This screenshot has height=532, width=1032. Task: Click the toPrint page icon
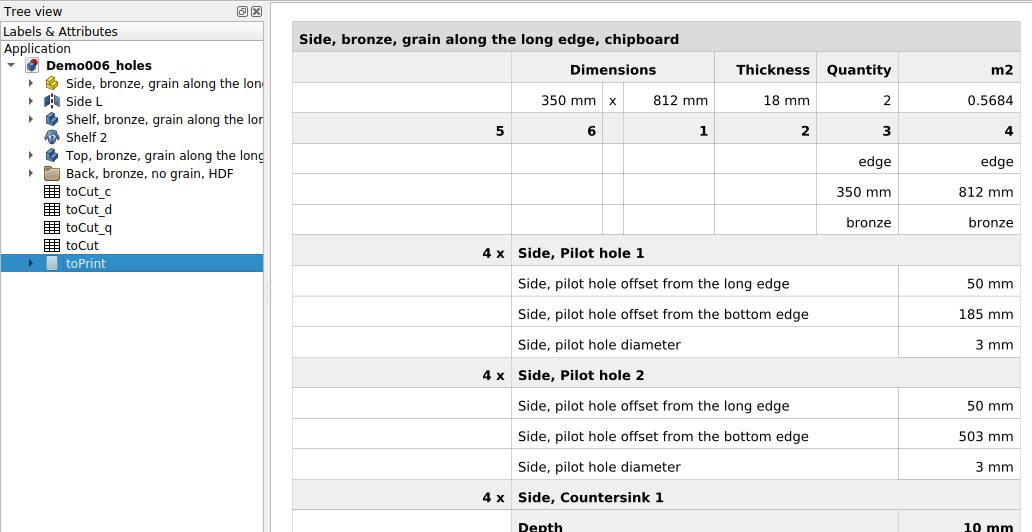click(x=52, y=263)
